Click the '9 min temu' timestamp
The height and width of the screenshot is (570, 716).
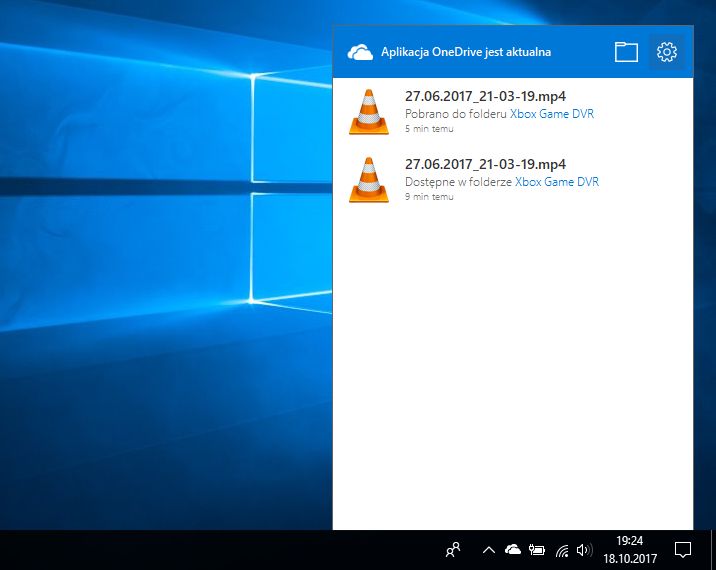tap(429, 197)
